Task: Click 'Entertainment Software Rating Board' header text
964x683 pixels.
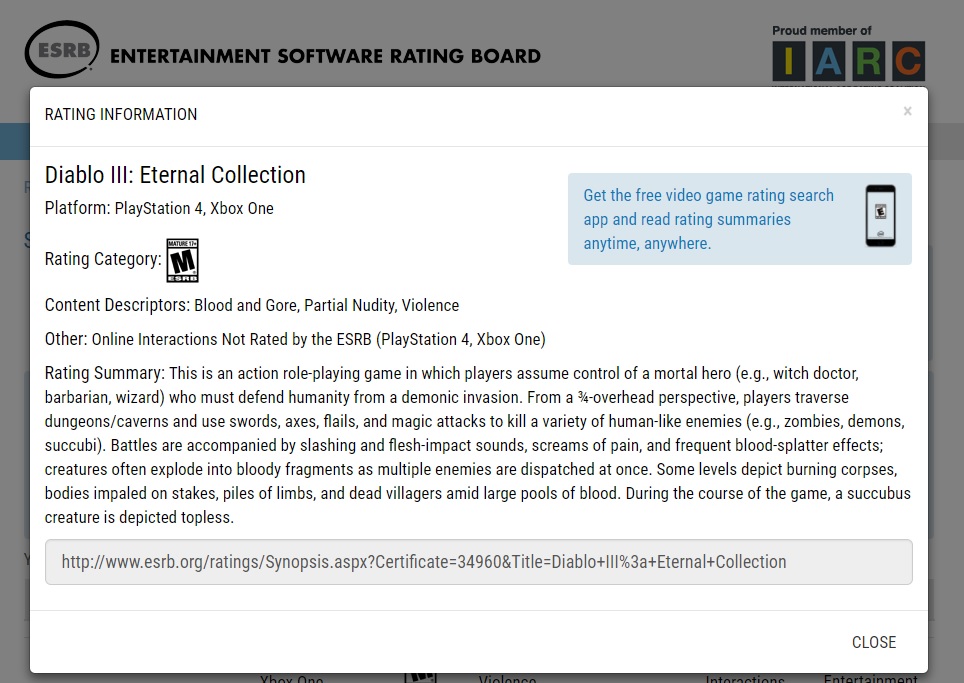Action: pyautogui.click(x=325, y=56)
